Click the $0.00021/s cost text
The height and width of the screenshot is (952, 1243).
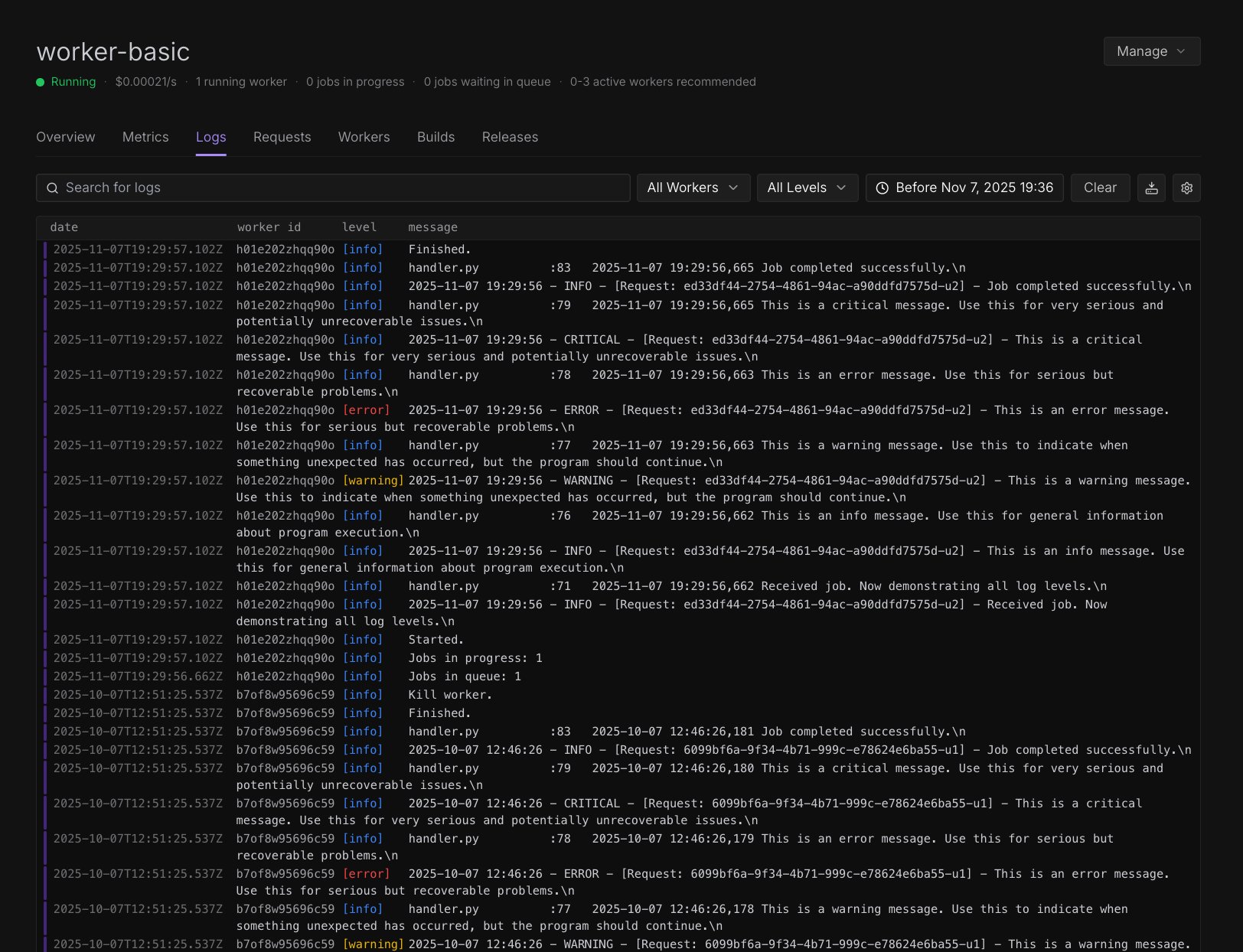[x=146, y=82]
